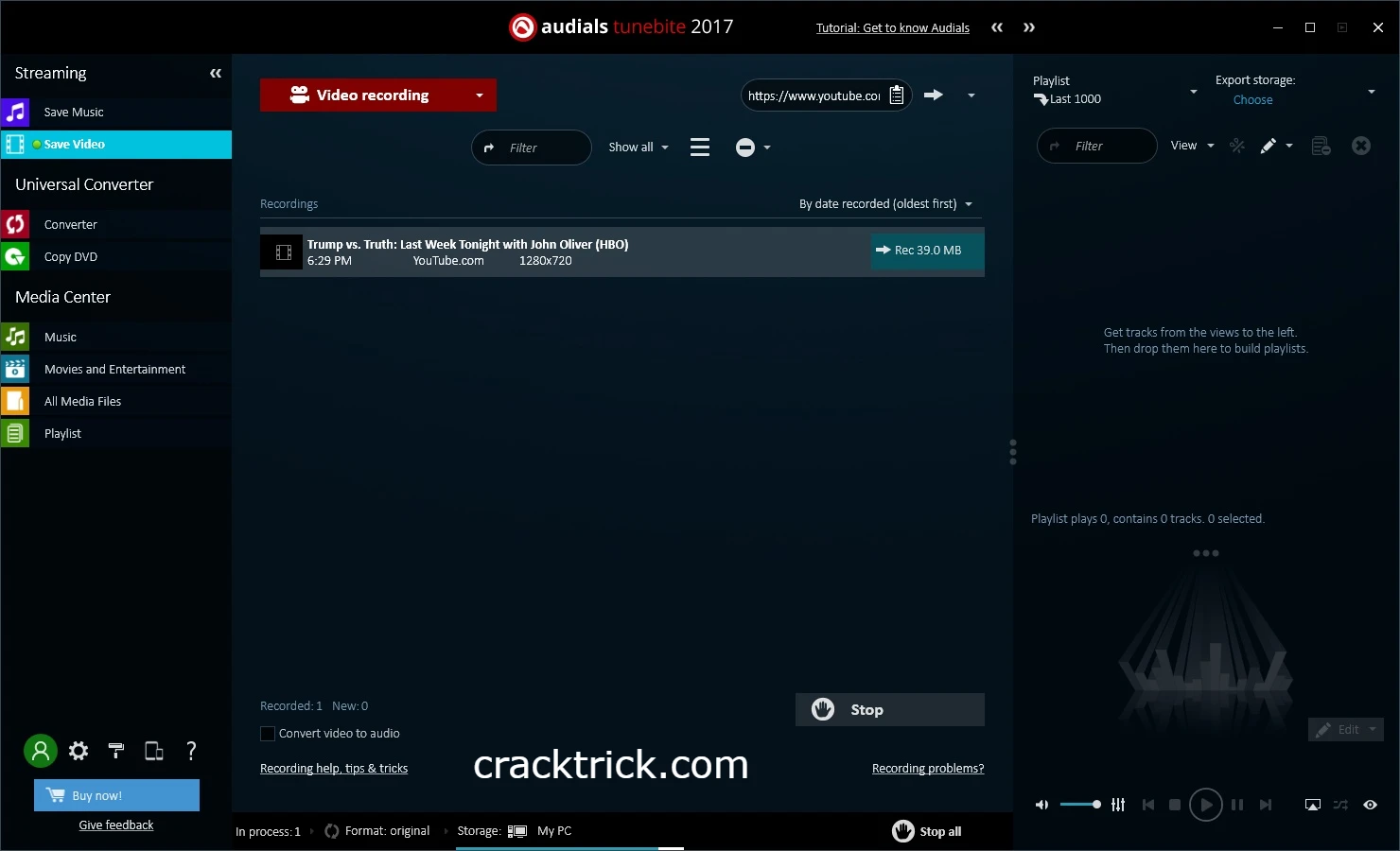Open dropdown next to URL go arrow
This screenshot has width=1400, height=851.
pyautogui.click(x=971, y=95)
